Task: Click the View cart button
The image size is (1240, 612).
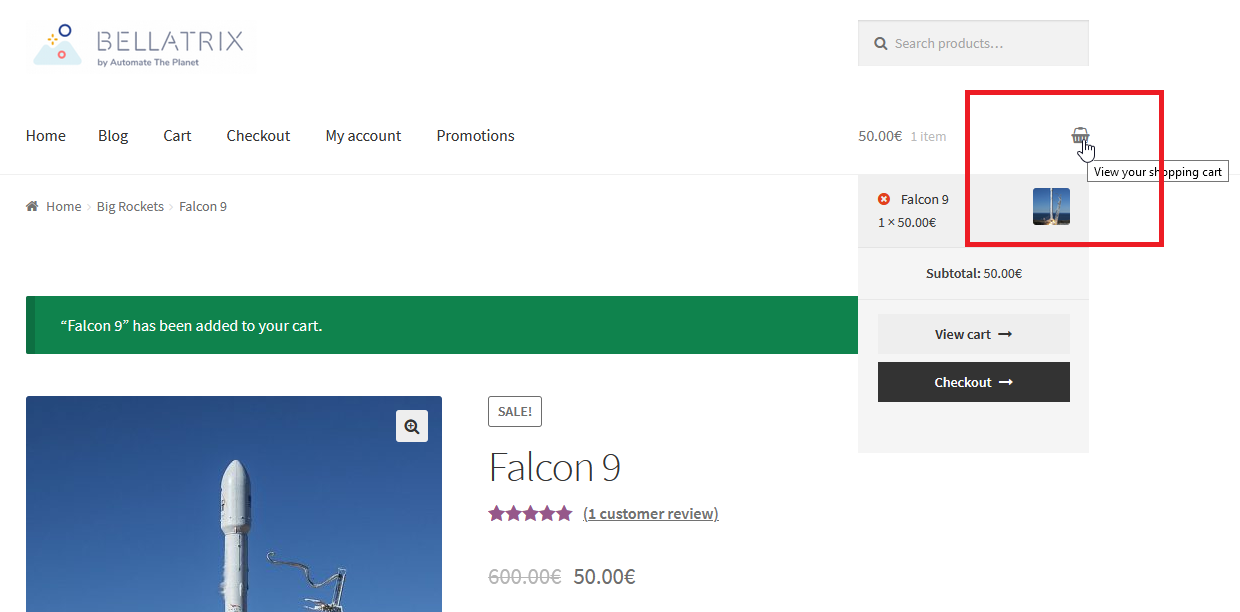Action: [973, 333]
